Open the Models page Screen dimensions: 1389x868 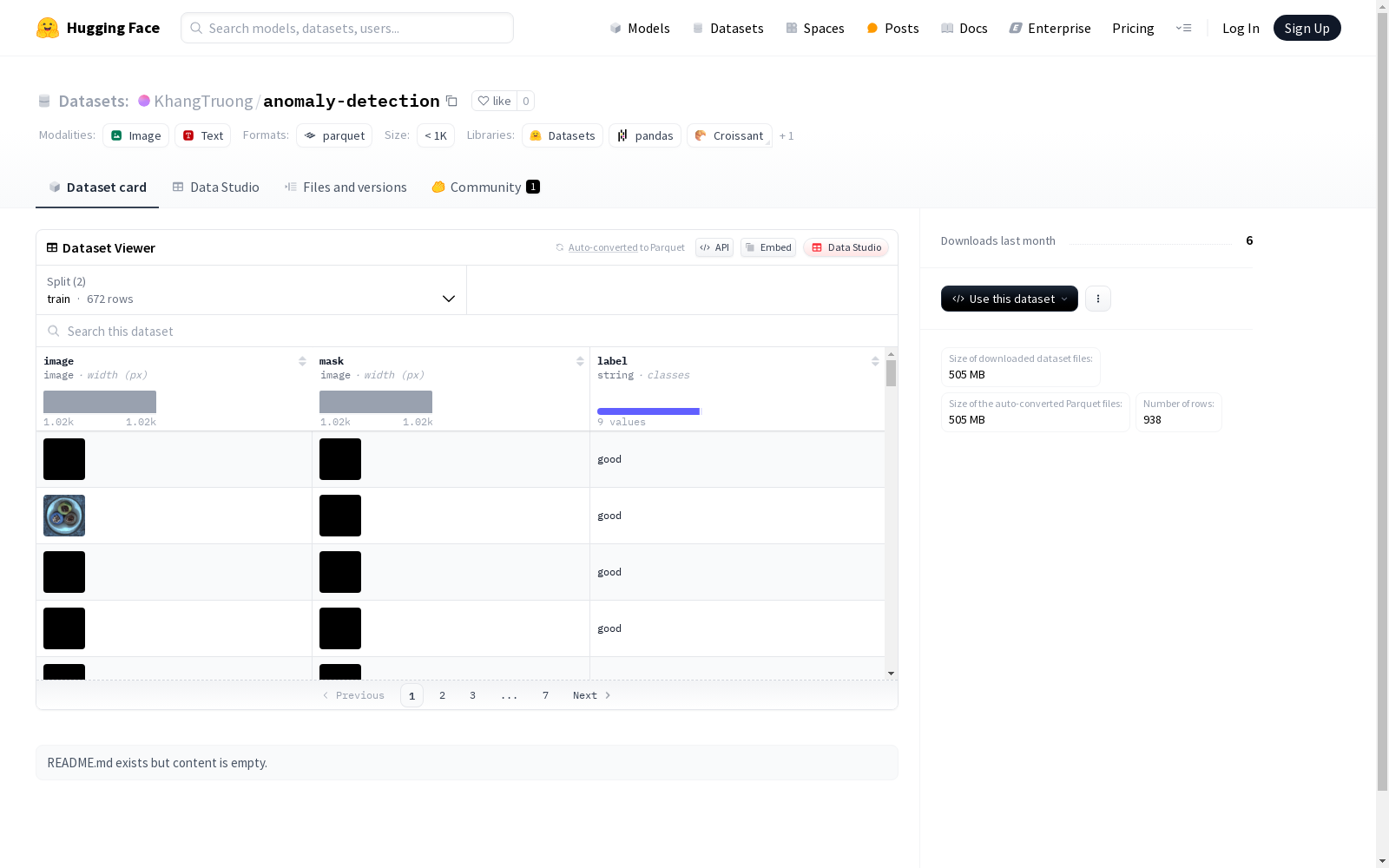coord(640,28)
